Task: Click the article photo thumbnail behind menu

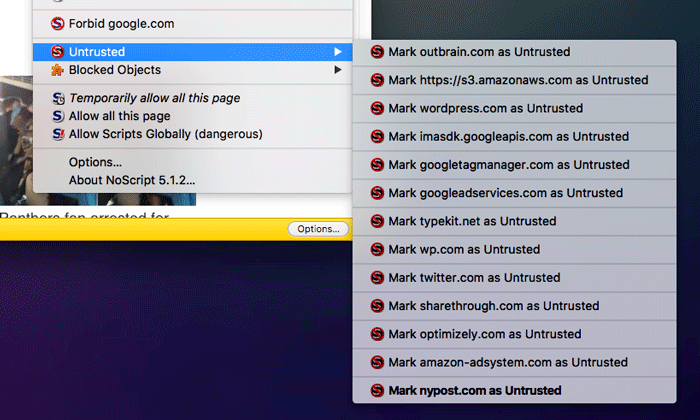Action: click(17, 141)
